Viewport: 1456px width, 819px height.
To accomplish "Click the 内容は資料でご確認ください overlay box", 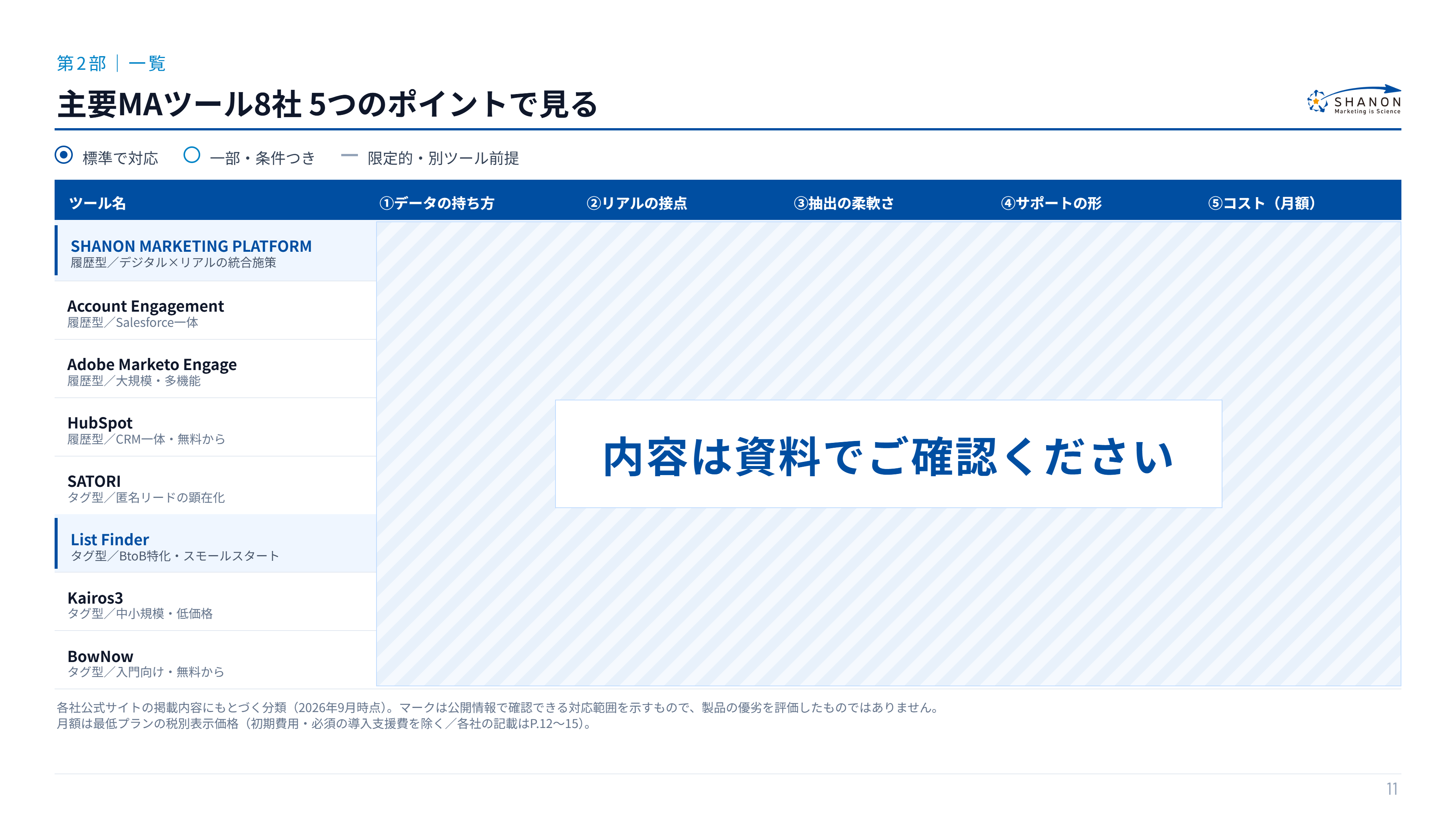I will click(x=888, y=454).
